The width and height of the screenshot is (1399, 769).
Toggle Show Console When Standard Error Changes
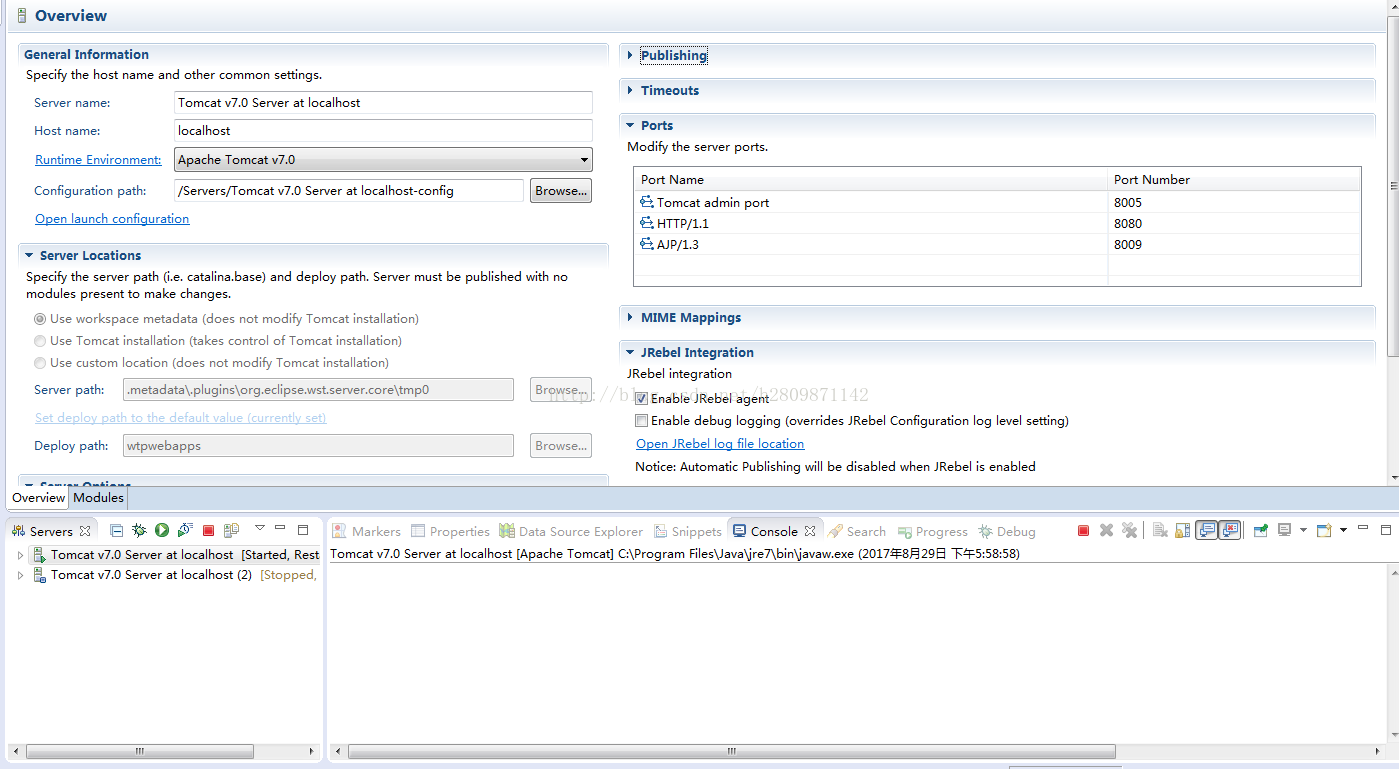1229,530
